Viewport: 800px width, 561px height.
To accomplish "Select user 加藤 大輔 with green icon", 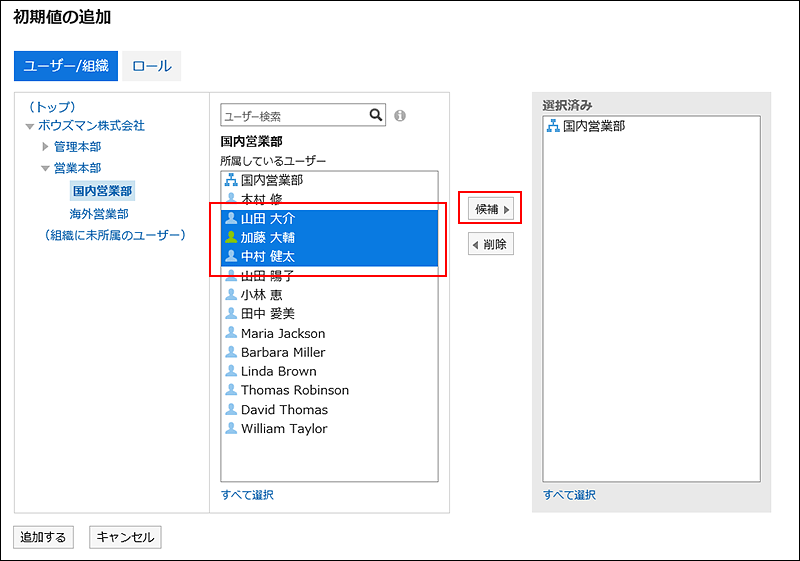I will (x=267, y=237).
